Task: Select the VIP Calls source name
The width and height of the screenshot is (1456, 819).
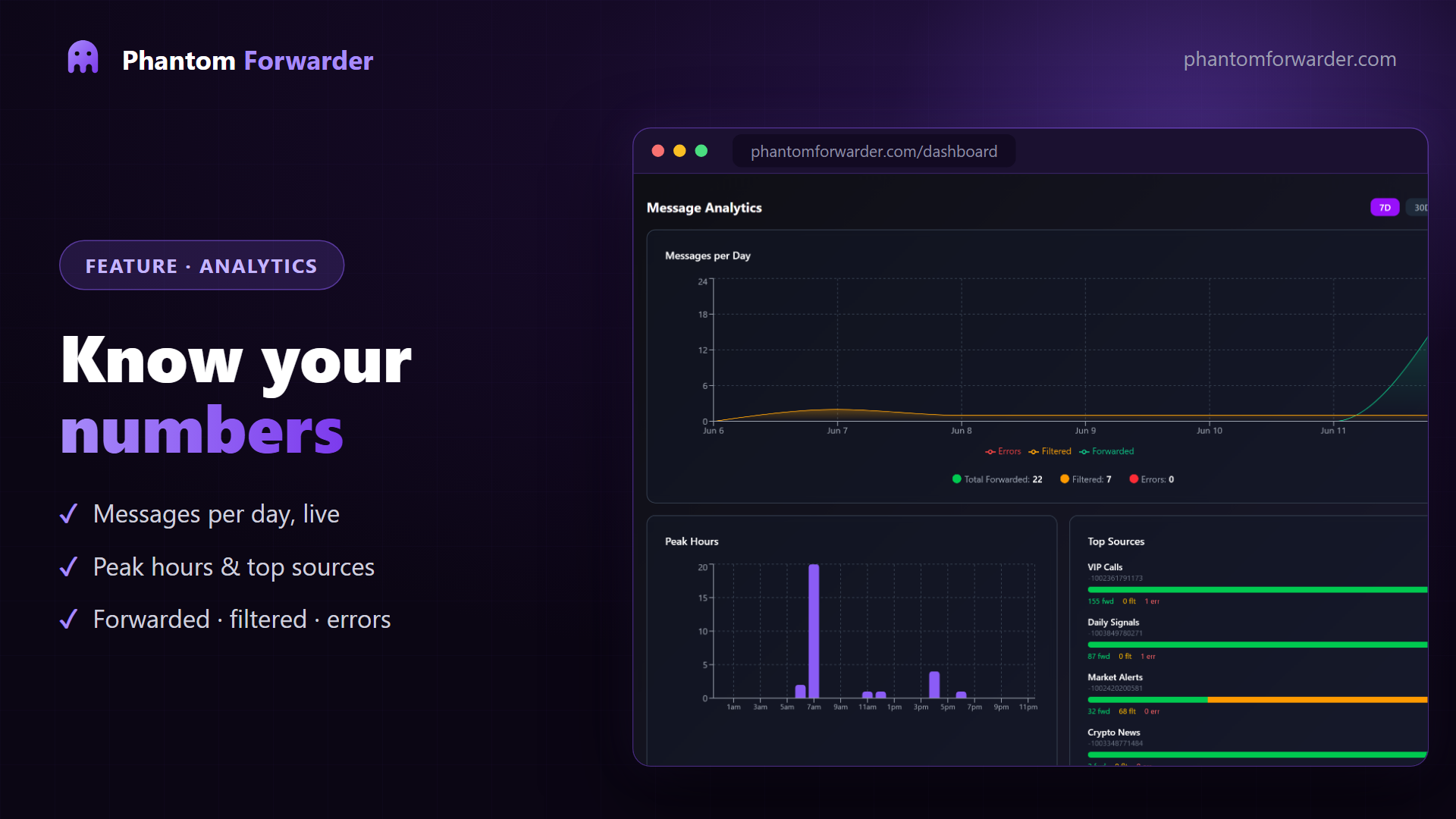Action: click(x=1105, y=566)
